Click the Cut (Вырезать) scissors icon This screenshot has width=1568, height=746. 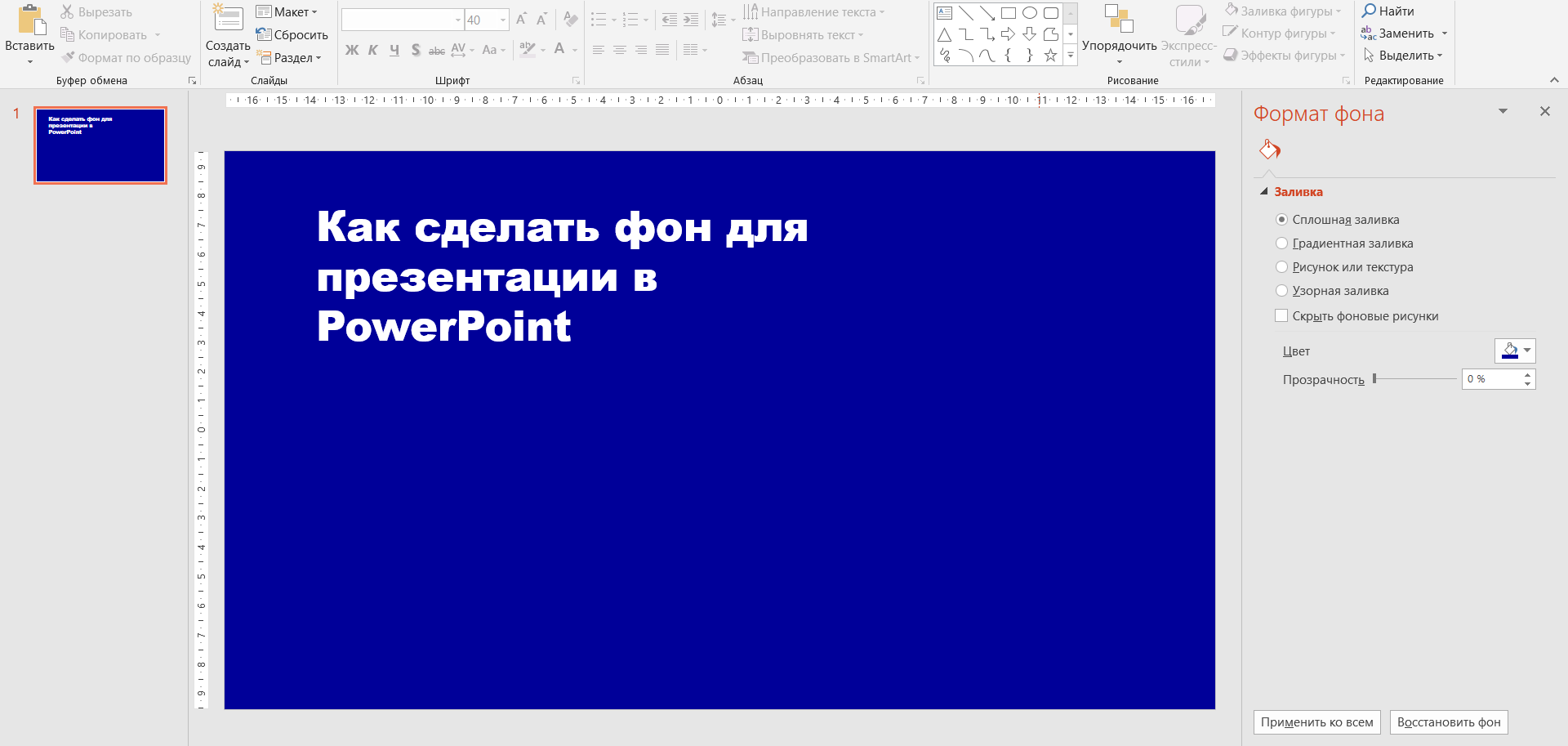pos(67,12)
